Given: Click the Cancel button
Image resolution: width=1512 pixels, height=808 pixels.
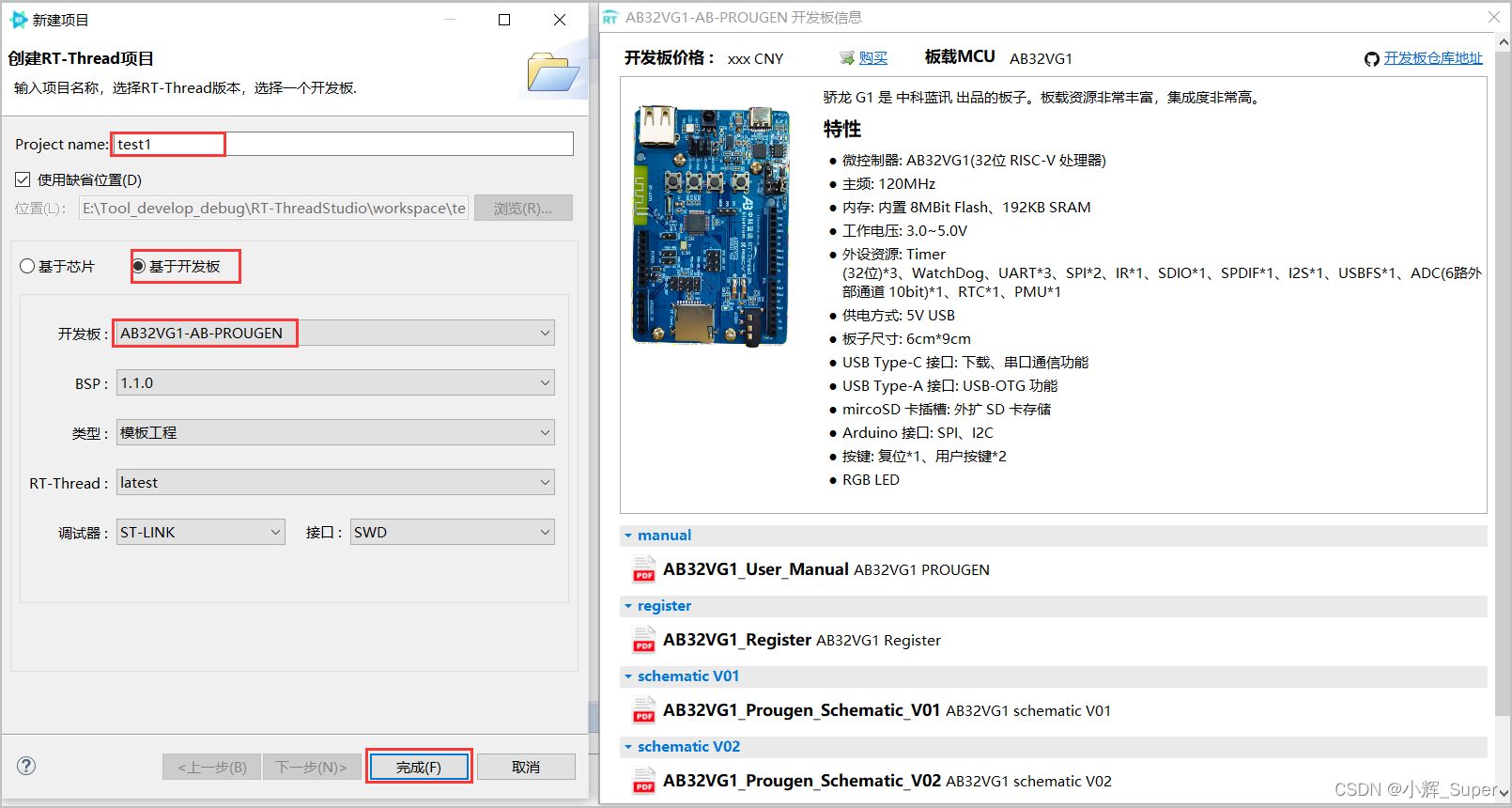Looking at the screenshot, I should (x=526, y=767).
